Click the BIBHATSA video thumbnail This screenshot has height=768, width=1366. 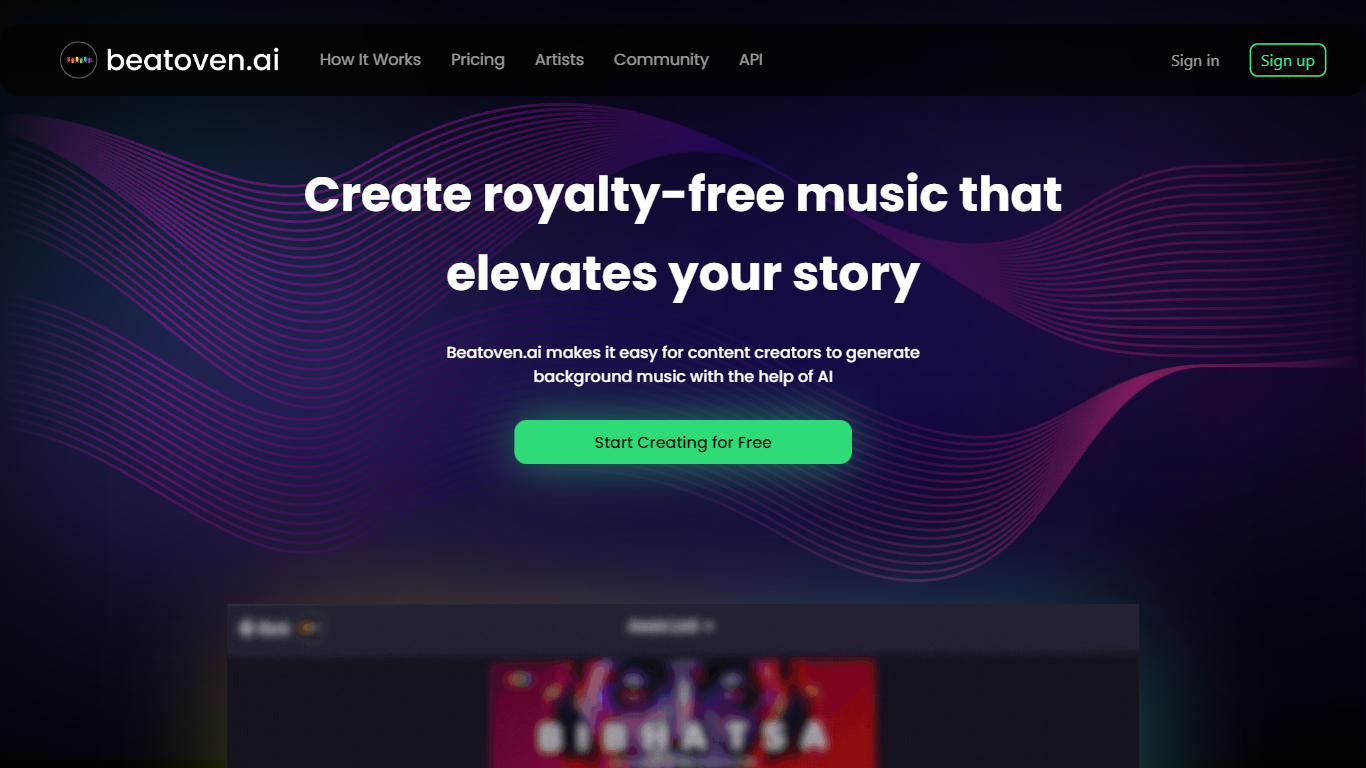683,713
